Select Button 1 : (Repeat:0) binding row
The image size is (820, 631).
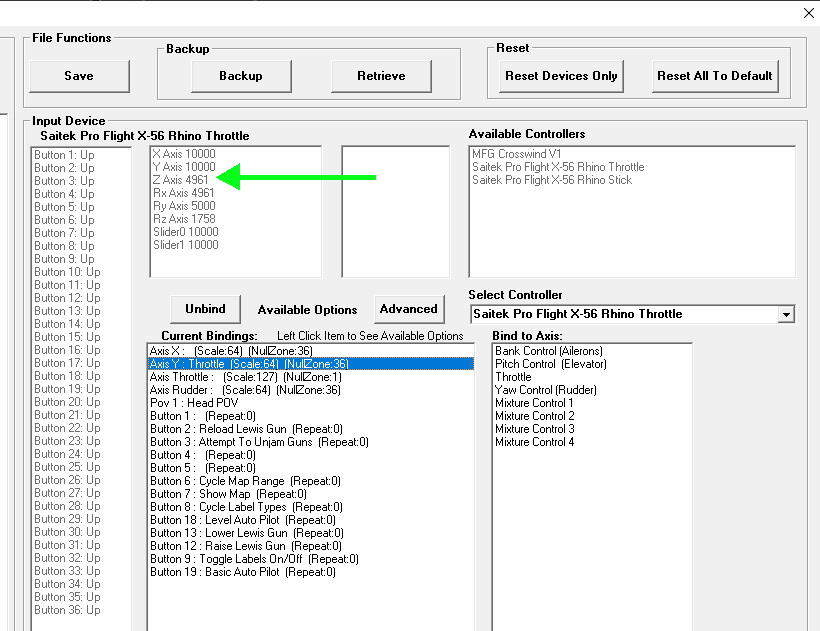(311, 416)
